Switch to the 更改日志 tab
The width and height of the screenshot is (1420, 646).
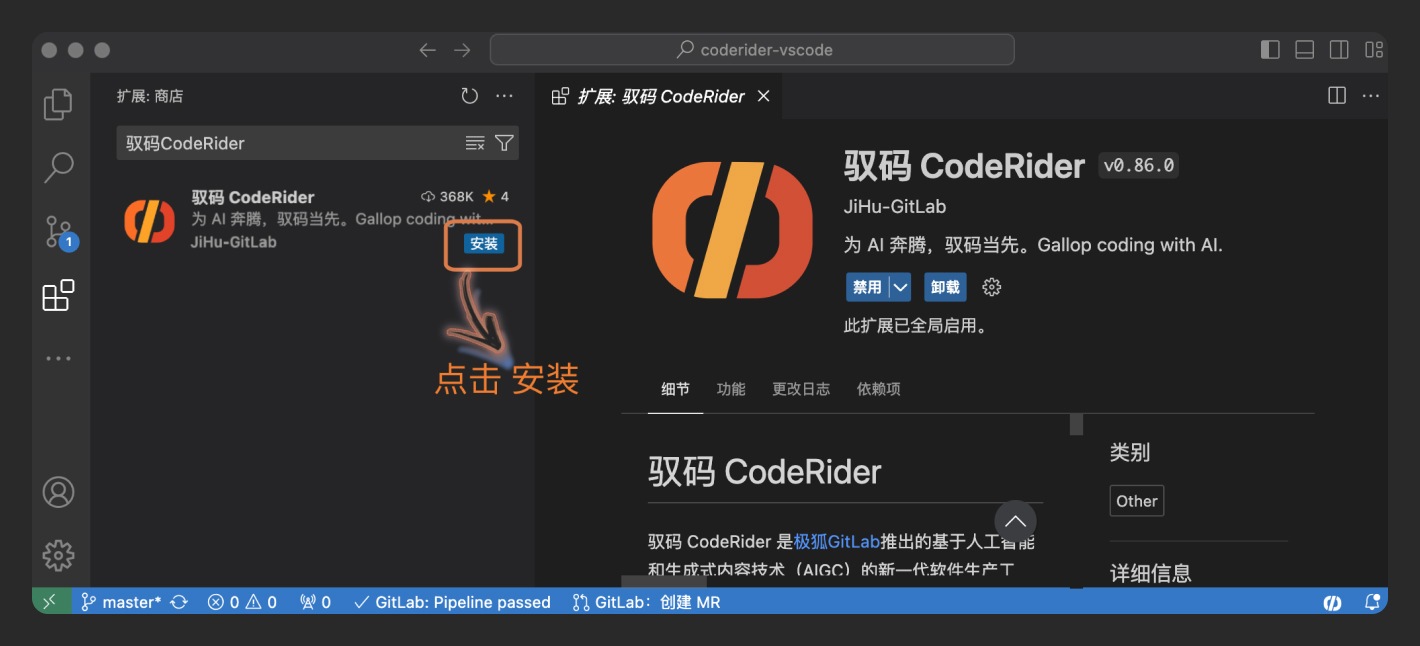(x=800, y=389)
